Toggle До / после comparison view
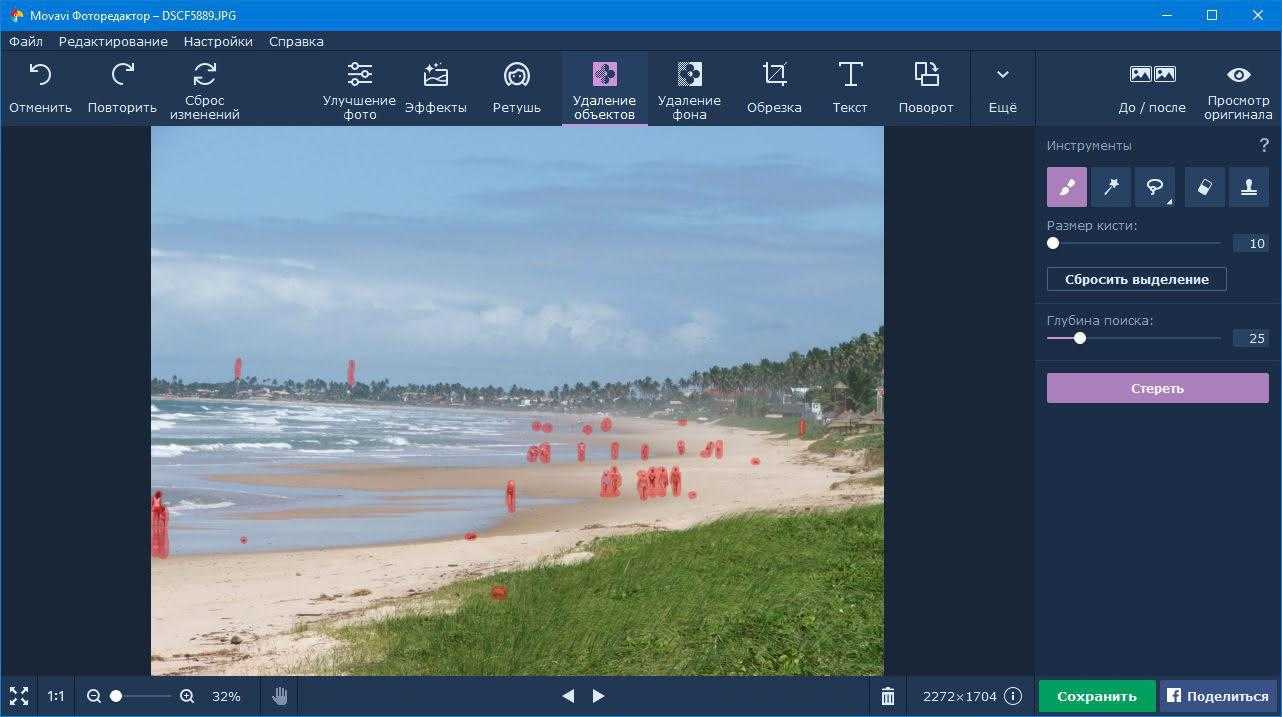The image size is (1282, 717). pyautogui.click(x=1152, y=89)
